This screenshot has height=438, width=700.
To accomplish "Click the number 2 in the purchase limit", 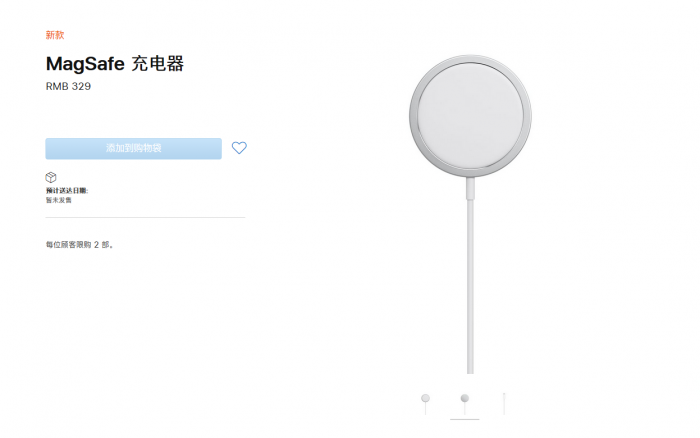I will [x=97, y=244].
